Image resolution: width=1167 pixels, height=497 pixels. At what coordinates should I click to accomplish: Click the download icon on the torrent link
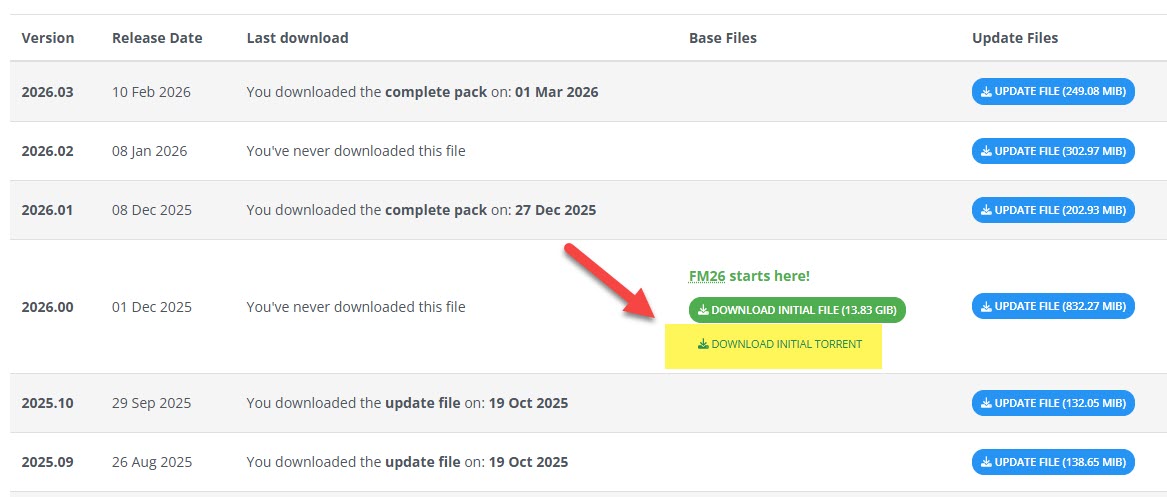coord(703,344)
